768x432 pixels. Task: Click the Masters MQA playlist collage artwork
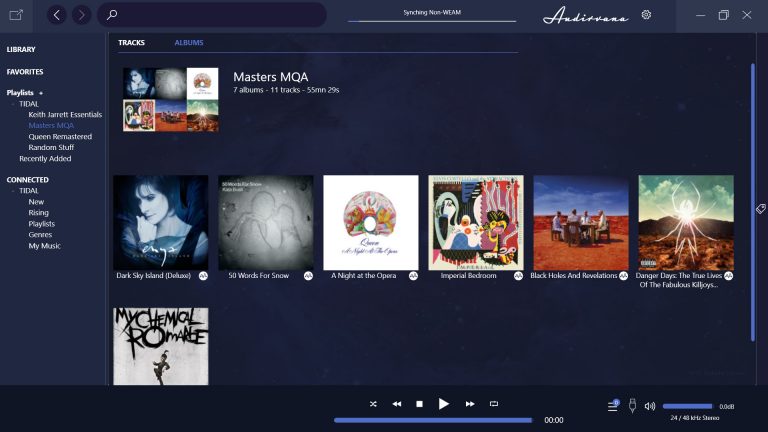171,99
